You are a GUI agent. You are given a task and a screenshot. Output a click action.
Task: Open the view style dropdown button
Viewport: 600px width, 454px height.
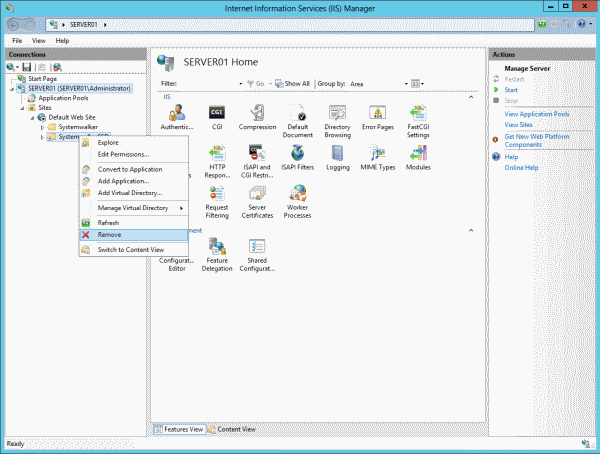[417, 83]
